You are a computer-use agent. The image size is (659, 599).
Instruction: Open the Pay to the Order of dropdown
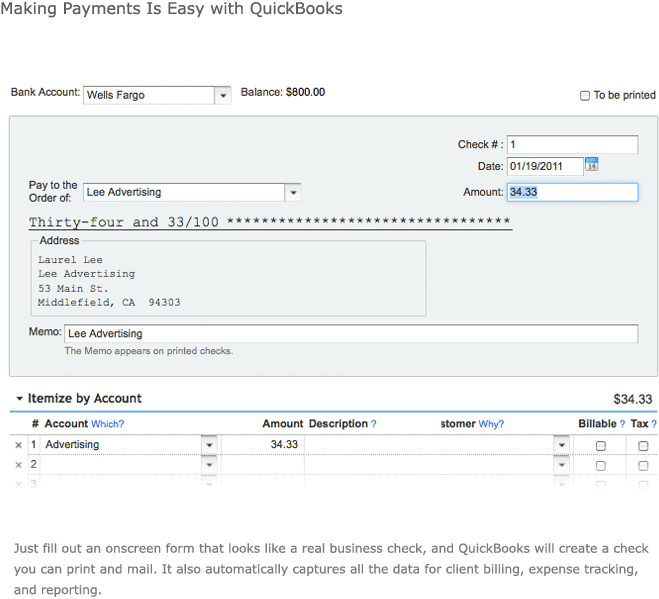[x=293, y=193]
